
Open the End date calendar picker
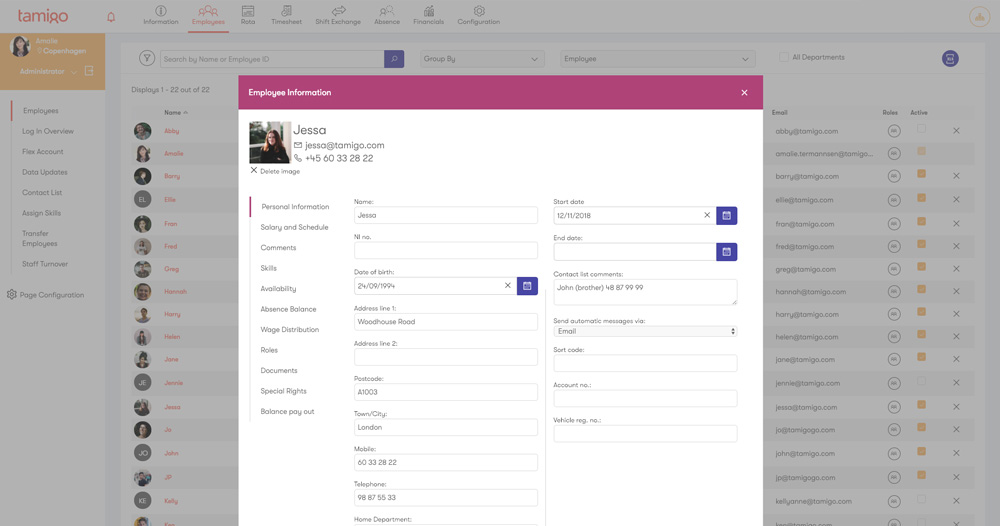726,252
